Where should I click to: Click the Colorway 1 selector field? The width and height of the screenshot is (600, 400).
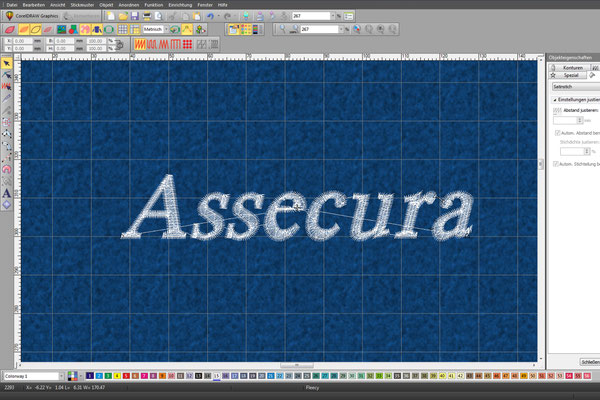(33, 376)
